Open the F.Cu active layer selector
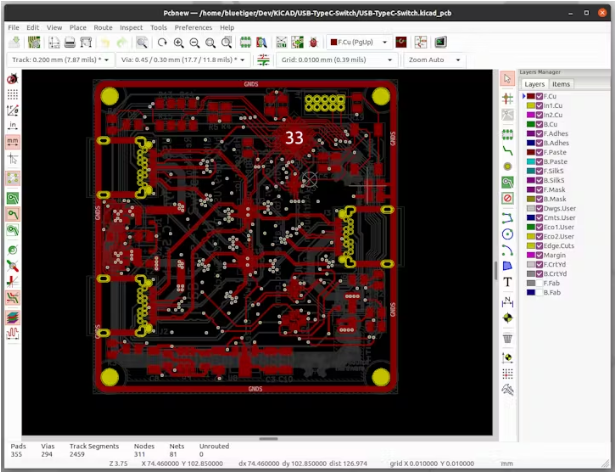 tap(359, 43)
